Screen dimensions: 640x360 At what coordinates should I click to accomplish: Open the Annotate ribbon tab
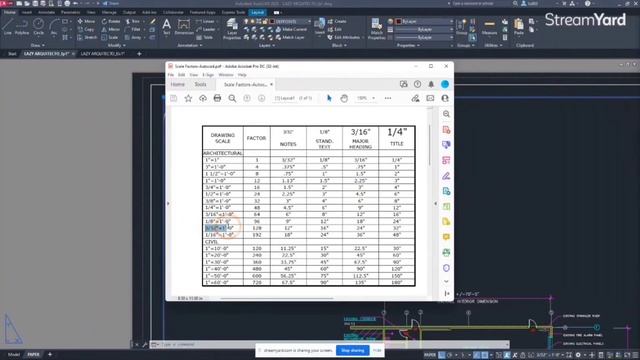click(x=46, y=12)
